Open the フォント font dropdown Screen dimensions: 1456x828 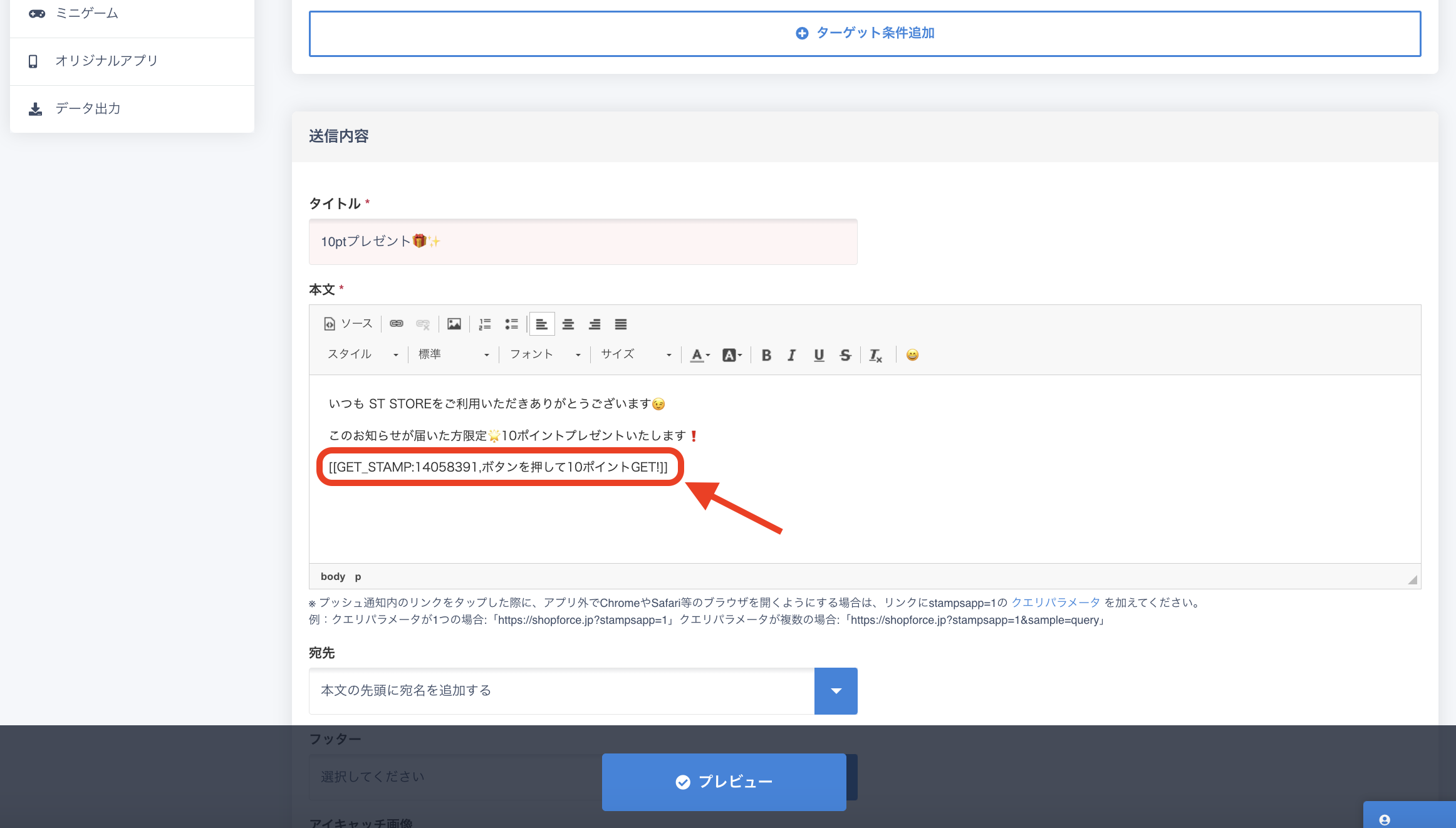point(544,354)
